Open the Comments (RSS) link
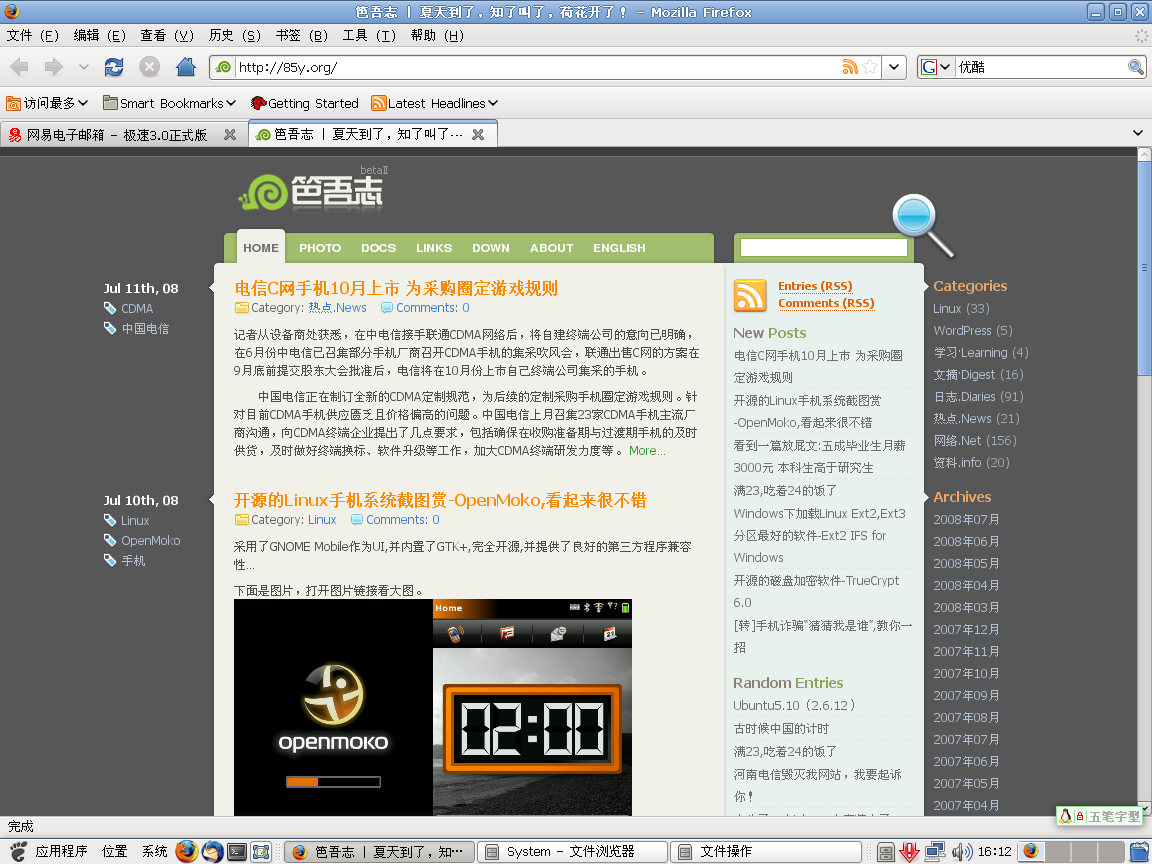 pos(826,303)
